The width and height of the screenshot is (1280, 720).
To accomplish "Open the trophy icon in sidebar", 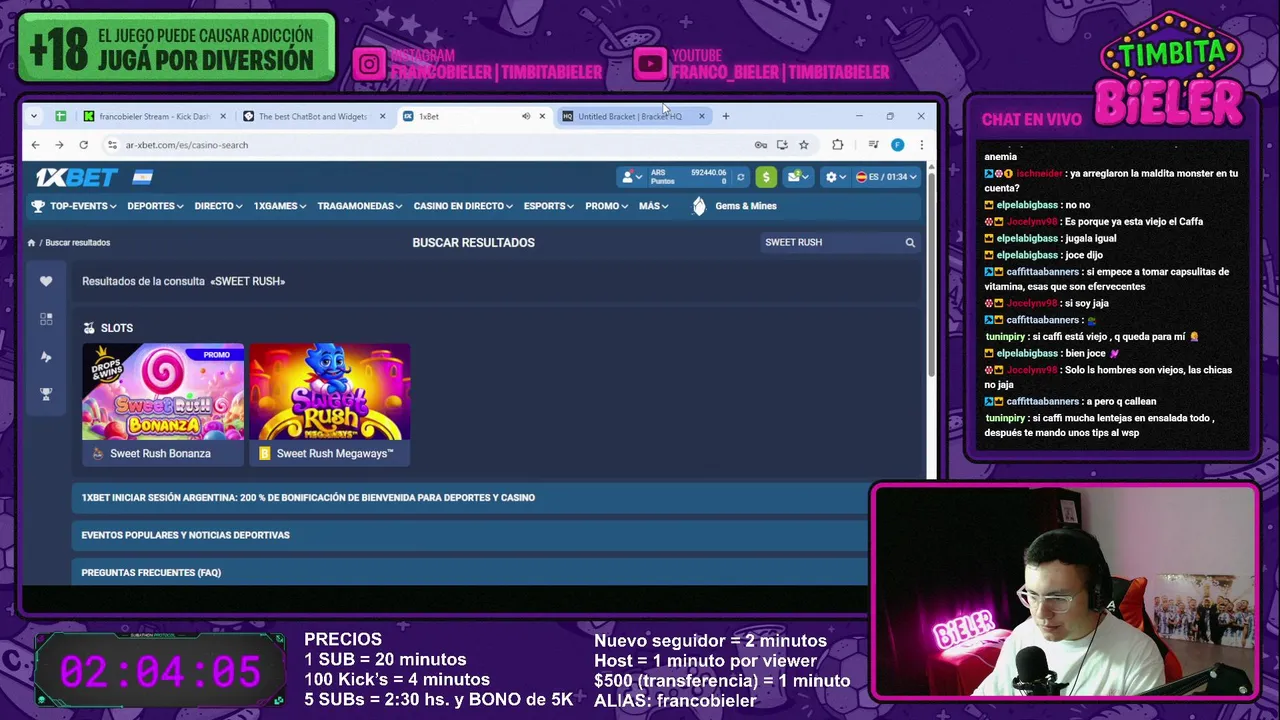I will pos(46,395).
